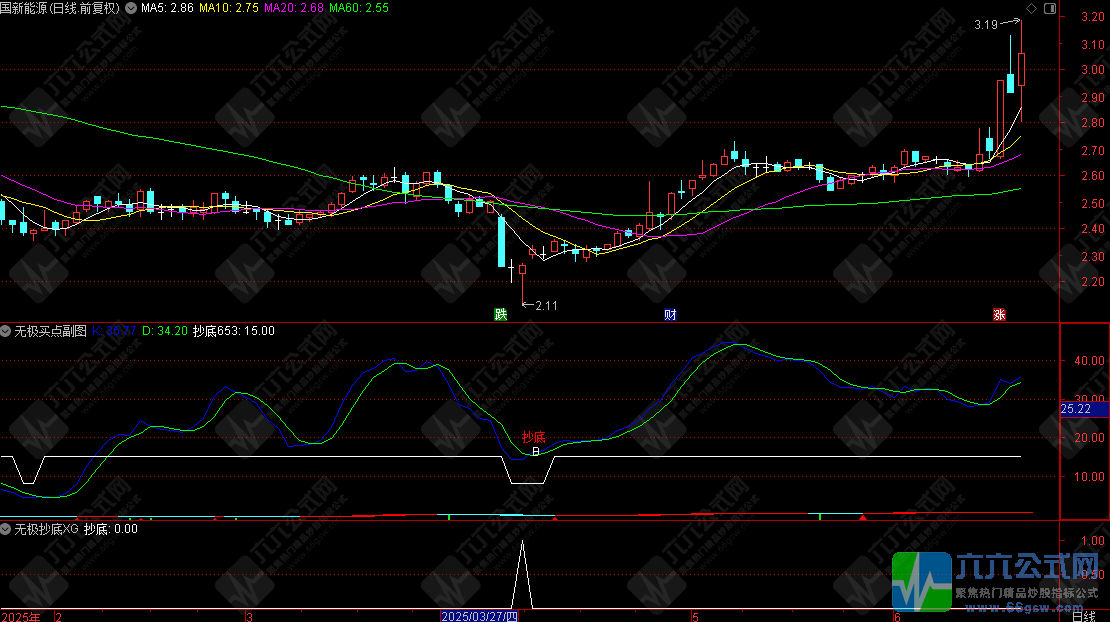
Task: Click the green MA60 indicator label
Action: (x=359, y=8)
